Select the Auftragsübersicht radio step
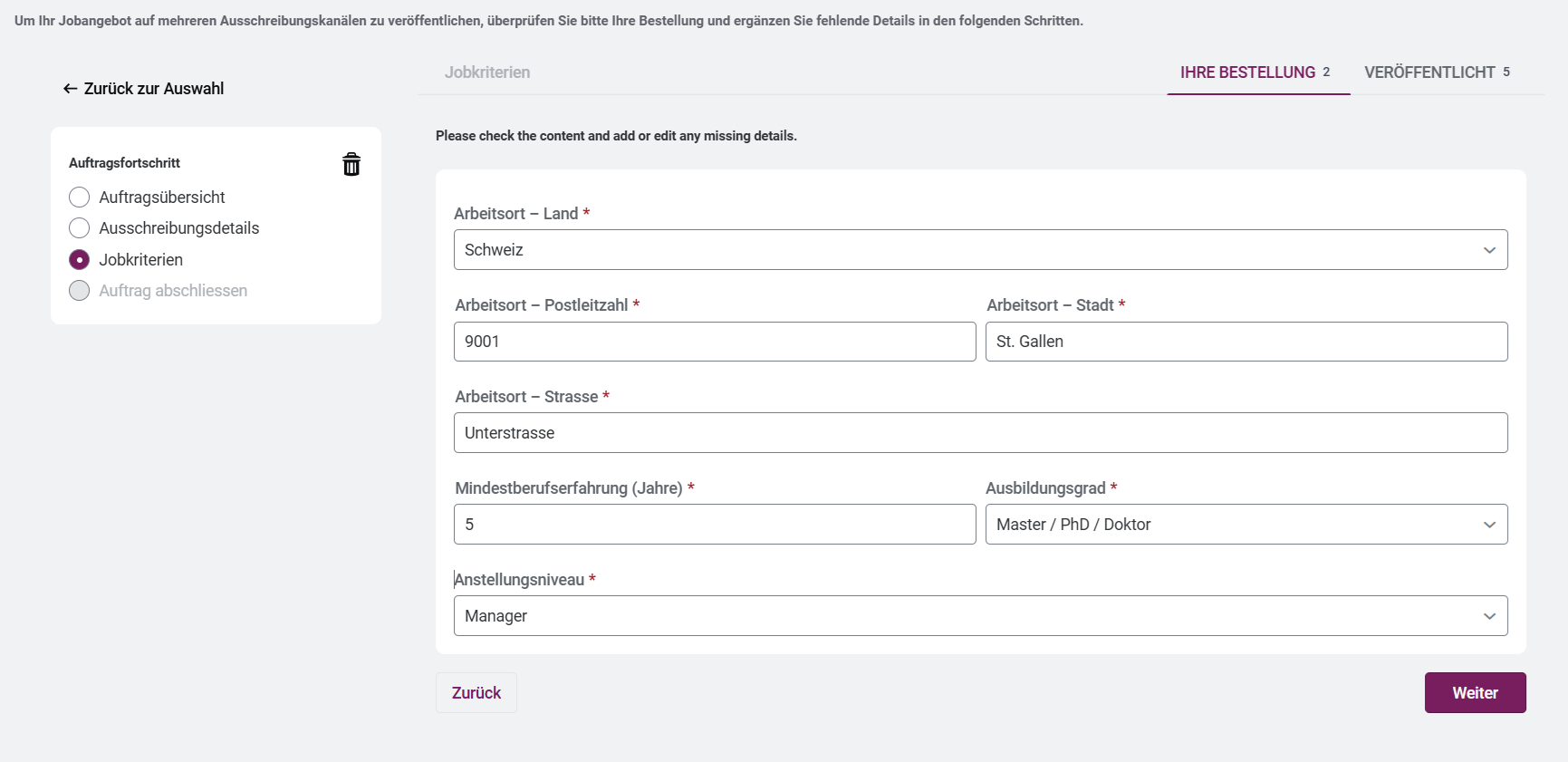This screenshot has width=1568, height=762. click(x=80, y=198)
